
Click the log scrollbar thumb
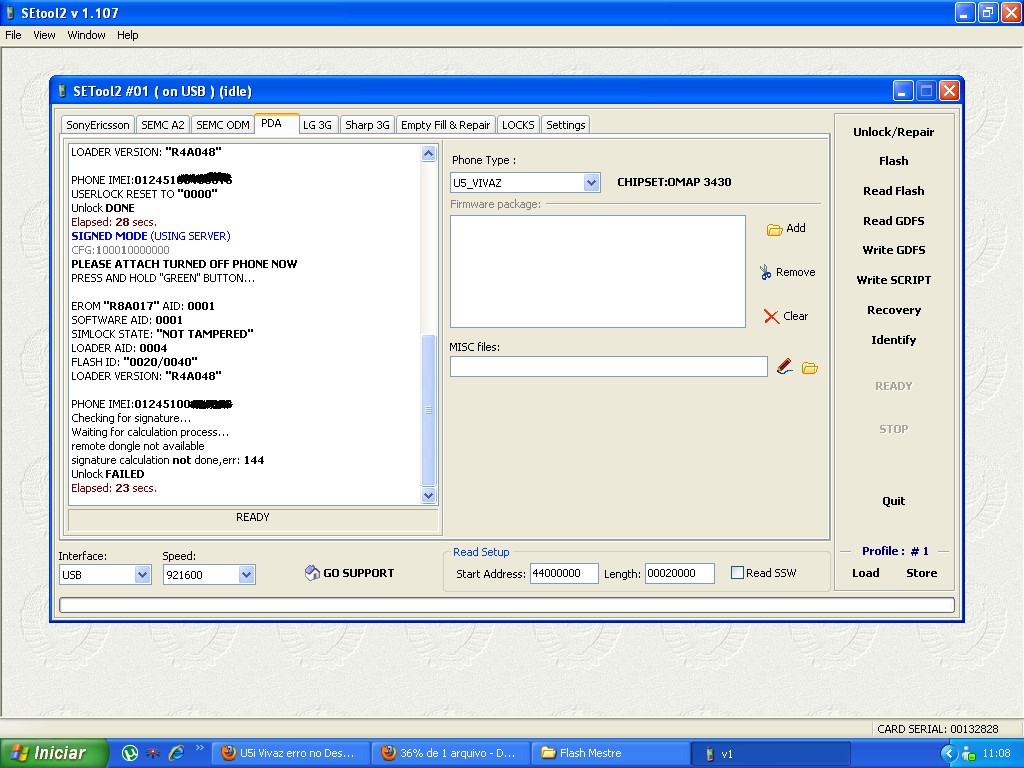click(x=428, y=409)
